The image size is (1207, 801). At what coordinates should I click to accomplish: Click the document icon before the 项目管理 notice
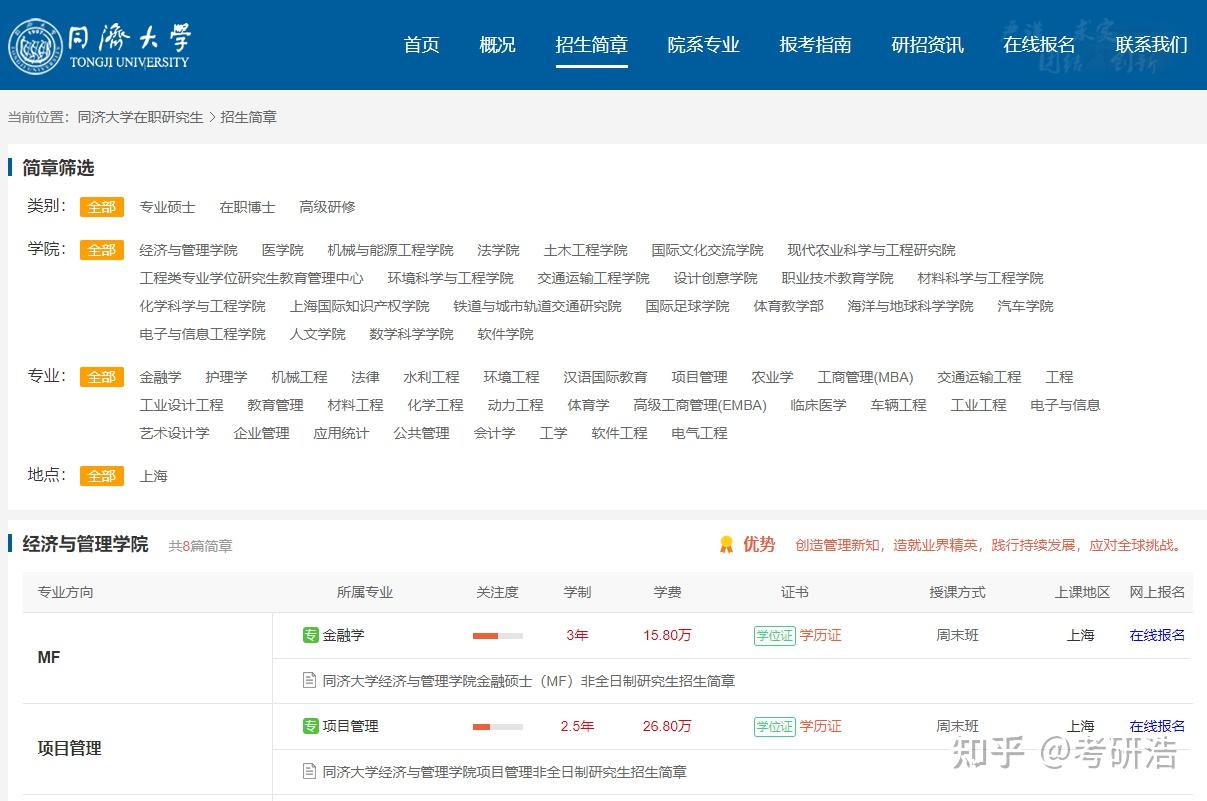309,771
